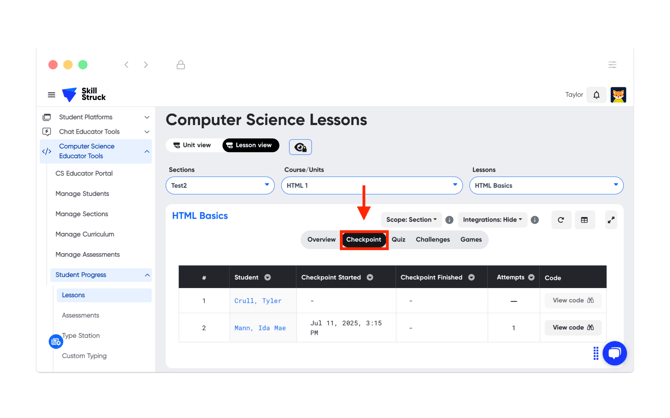Open the hamburger sidebar menu
This screenshot has width=670, height=418.
pyautogui.click(x=51, y=95)
